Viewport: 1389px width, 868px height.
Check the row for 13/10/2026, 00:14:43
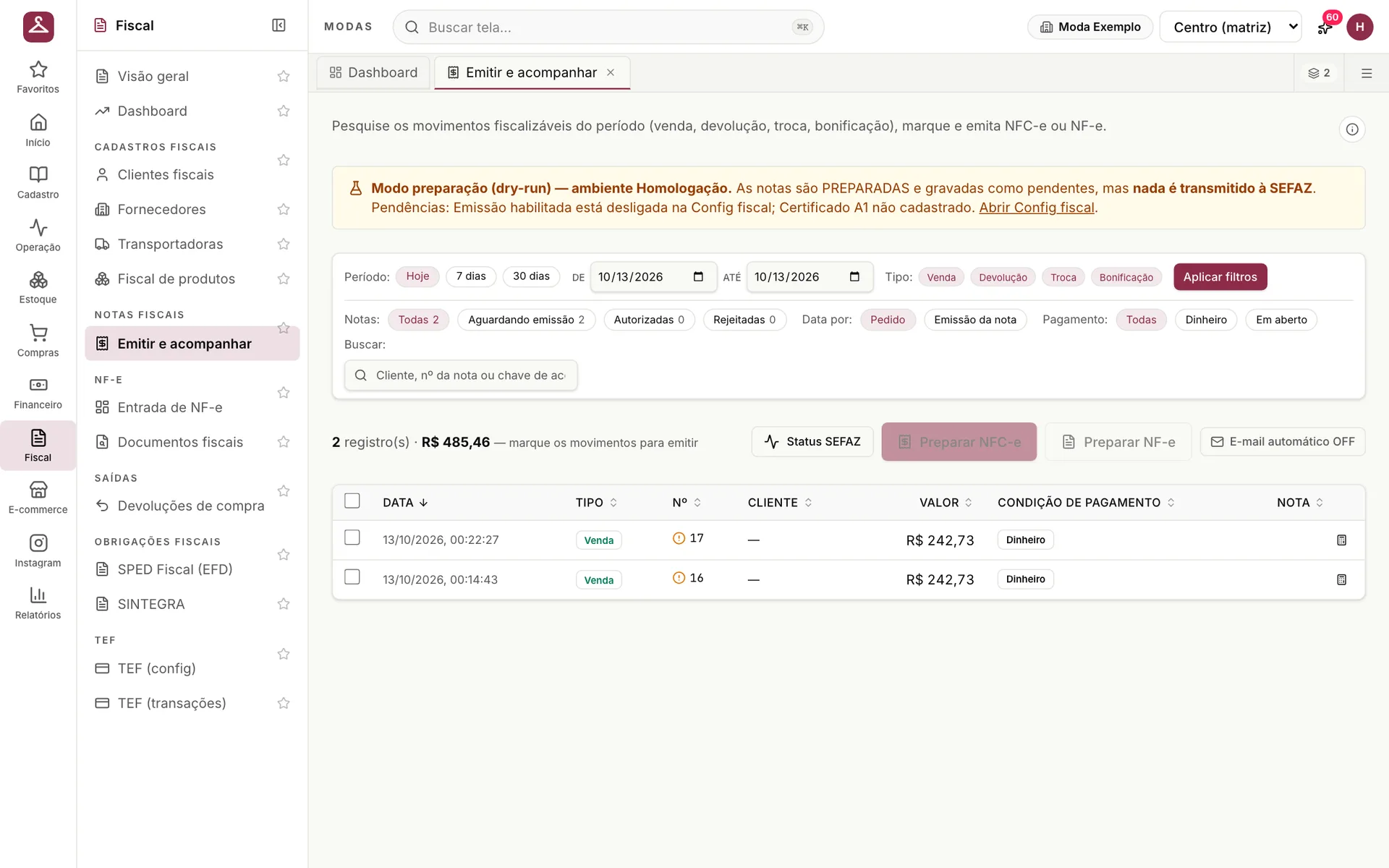(x=352, y=576)
